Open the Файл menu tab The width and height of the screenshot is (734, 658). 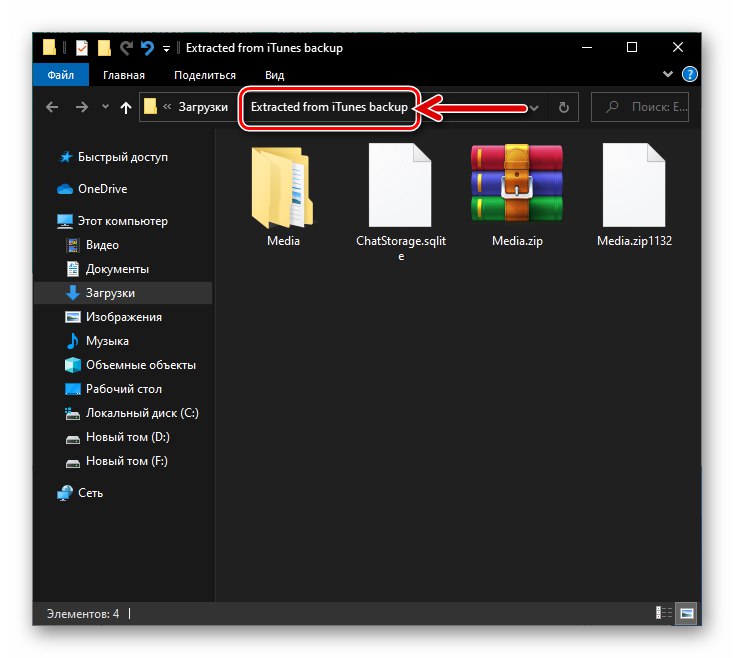click(61, 75)
